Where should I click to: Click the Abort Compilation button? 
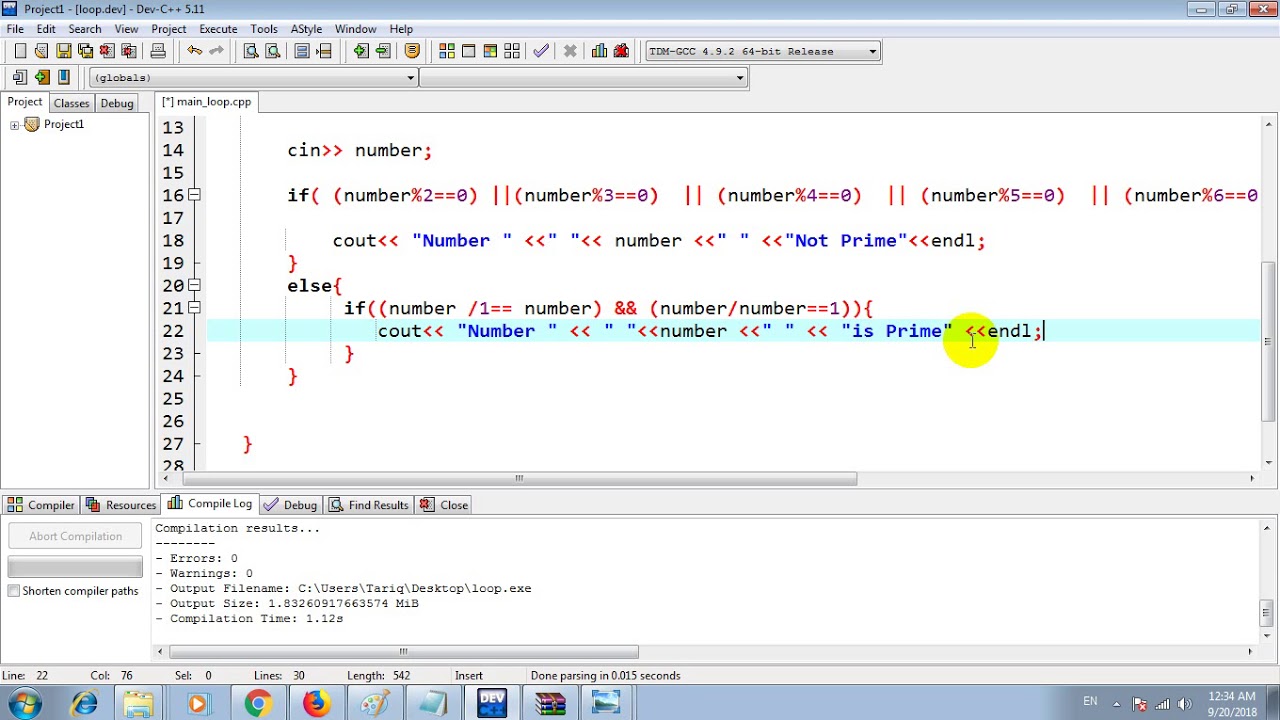click(x=75, y=536)
